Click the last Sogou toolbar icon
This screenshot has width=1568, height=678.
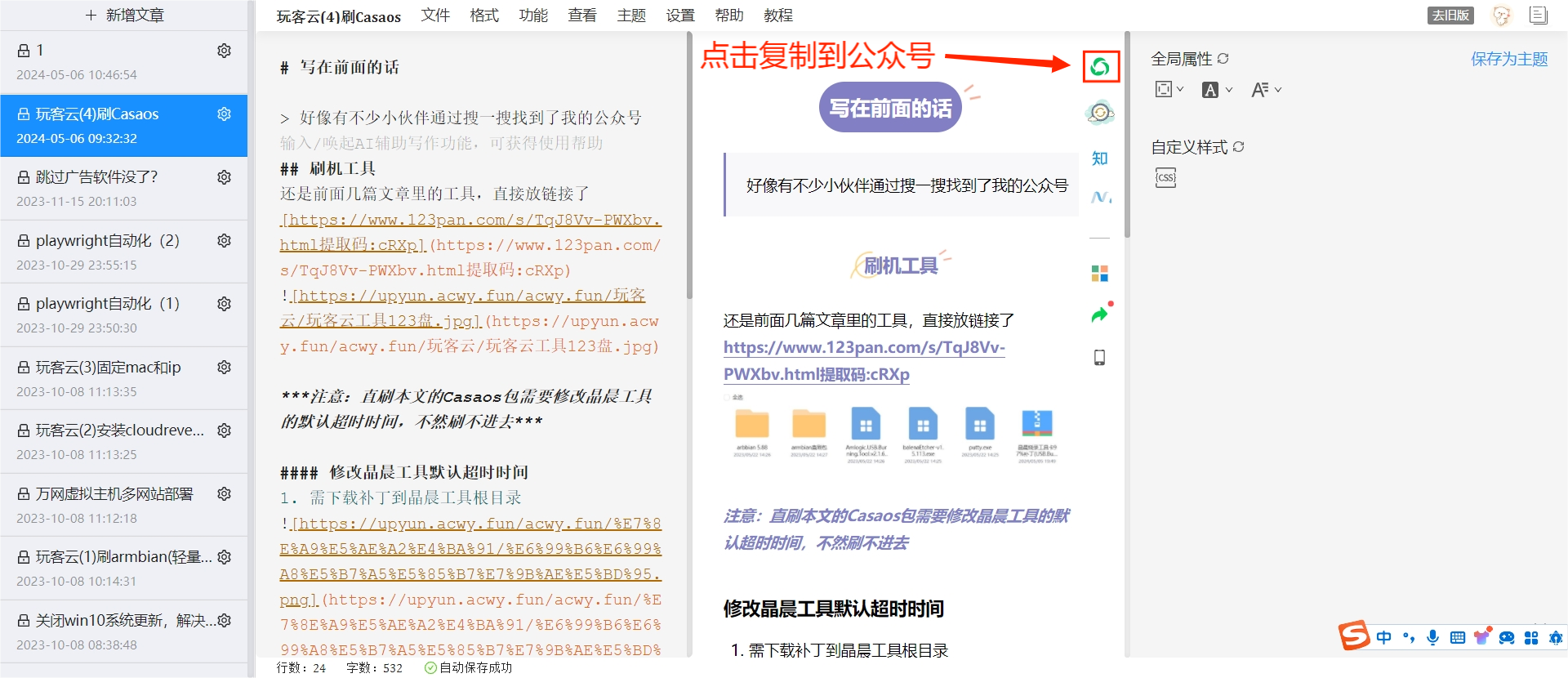(1556, 637)
